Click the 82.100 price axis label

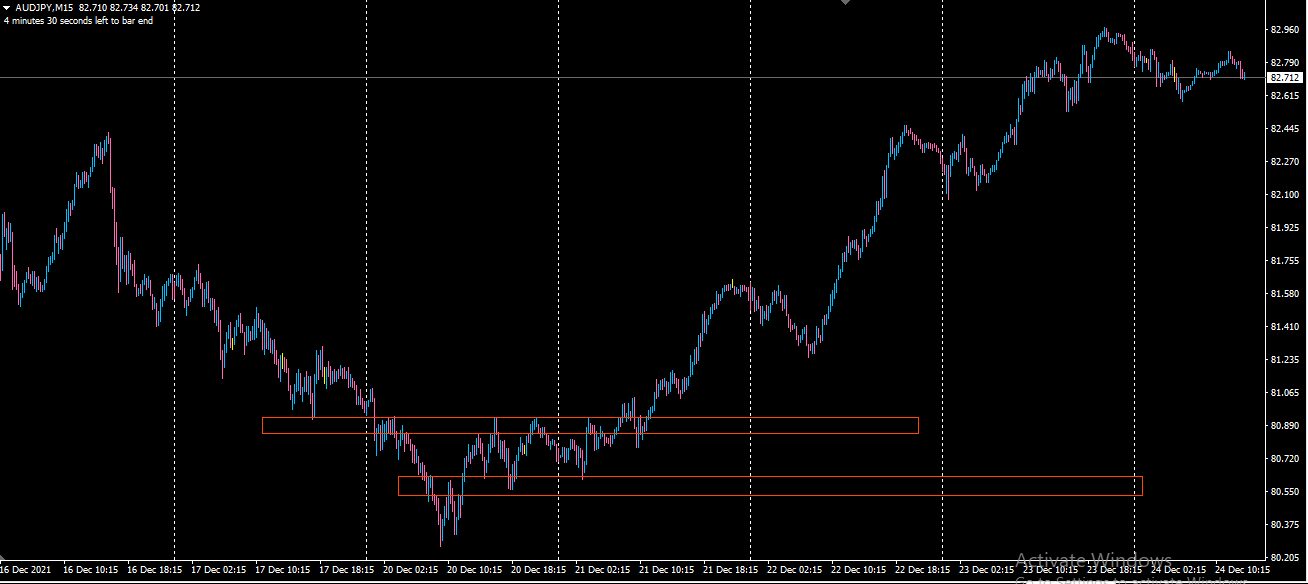(x=1284, y=195)
